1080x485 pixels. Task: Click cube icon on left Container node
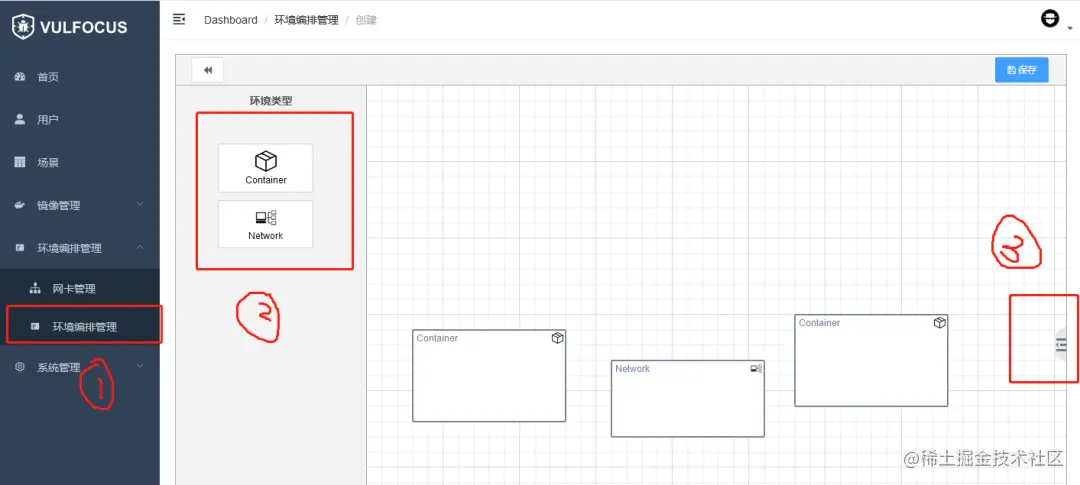click(558, 338)
